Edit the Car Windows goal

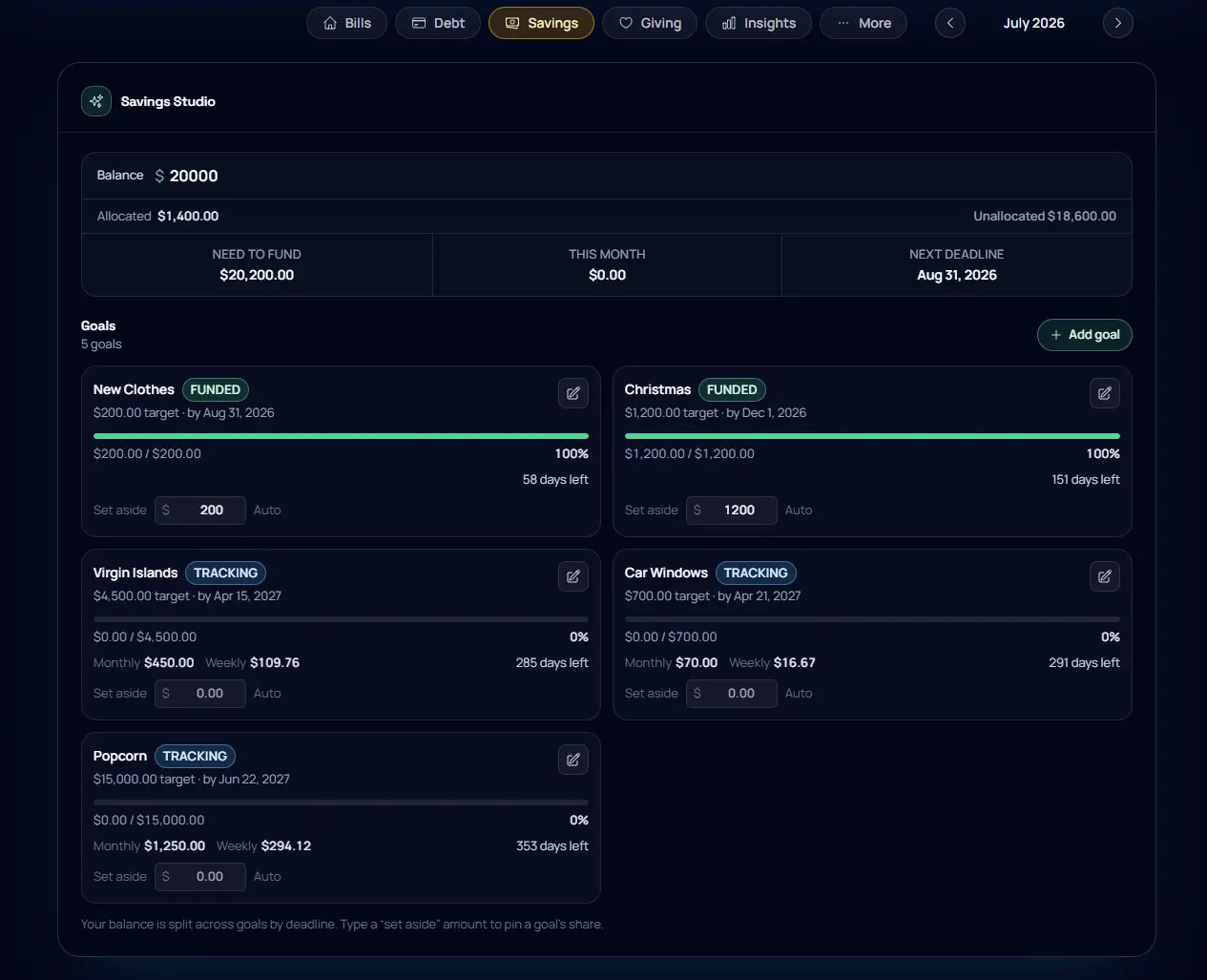1105,576
